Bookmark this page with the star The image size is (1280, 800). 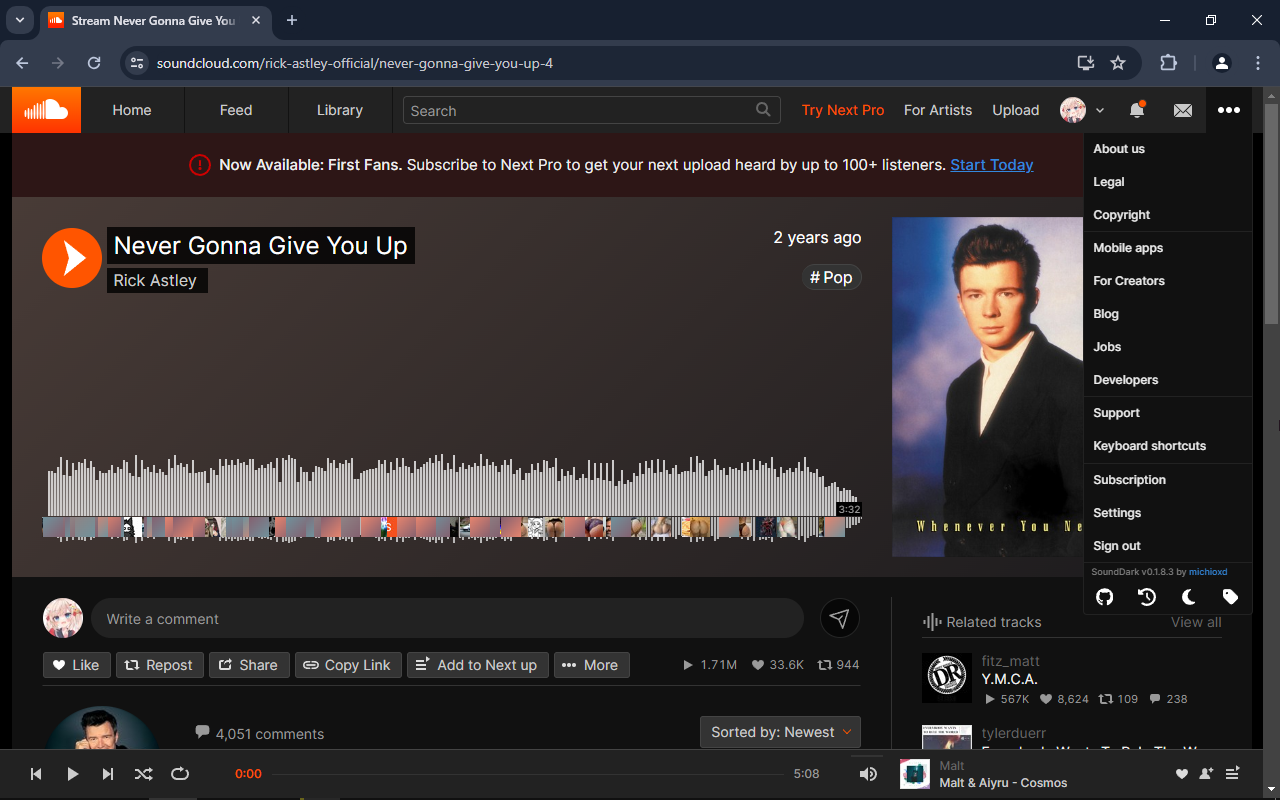[1118, 63]
